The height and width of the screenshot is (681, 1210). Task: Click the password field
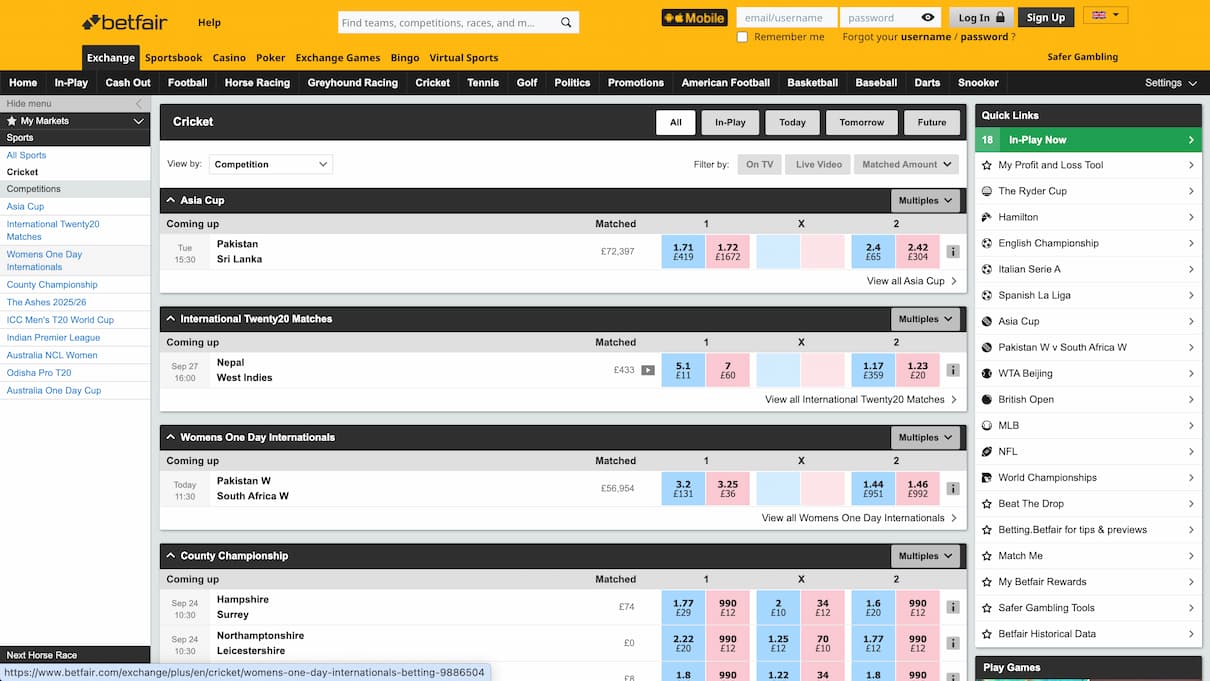(878, 17)
